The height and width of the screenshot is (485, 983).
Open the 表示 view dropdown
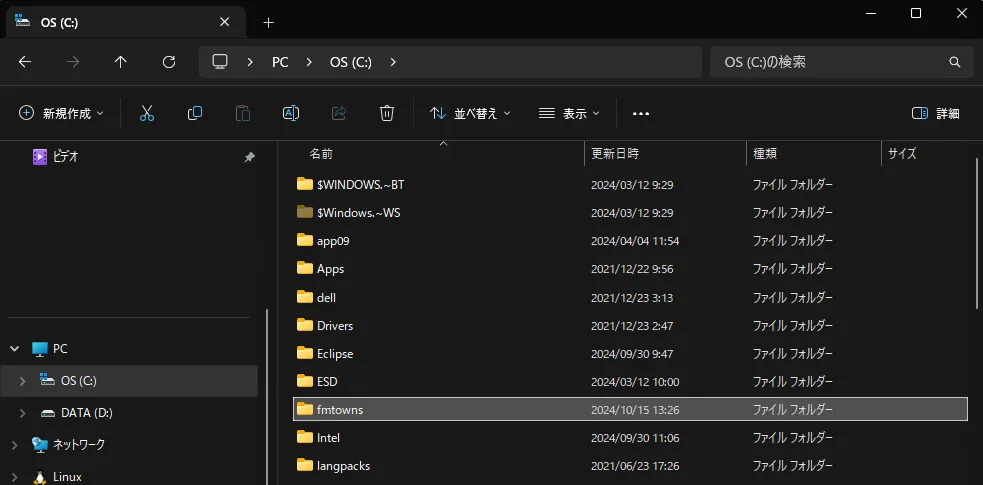click(569, 114)
